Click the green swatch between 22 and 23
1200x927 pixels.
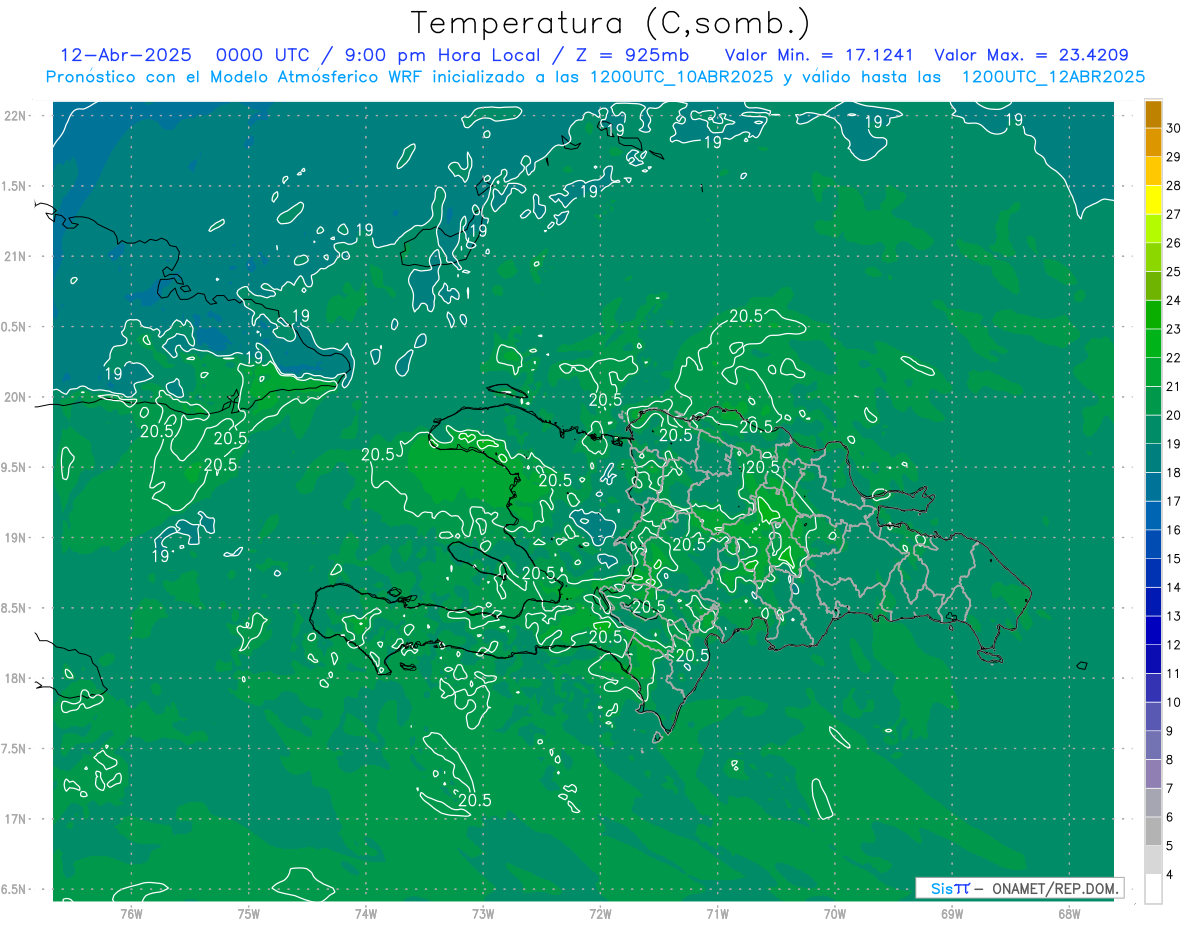point(1154,343)
